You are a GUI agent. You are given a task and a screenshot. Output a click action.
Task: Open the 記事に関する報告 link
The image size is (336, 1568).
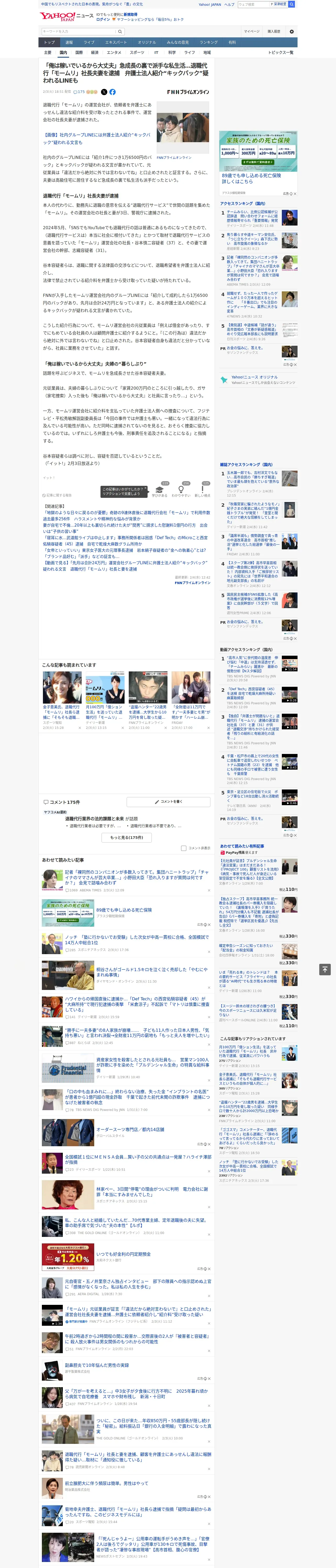click(x=57, y=495)
